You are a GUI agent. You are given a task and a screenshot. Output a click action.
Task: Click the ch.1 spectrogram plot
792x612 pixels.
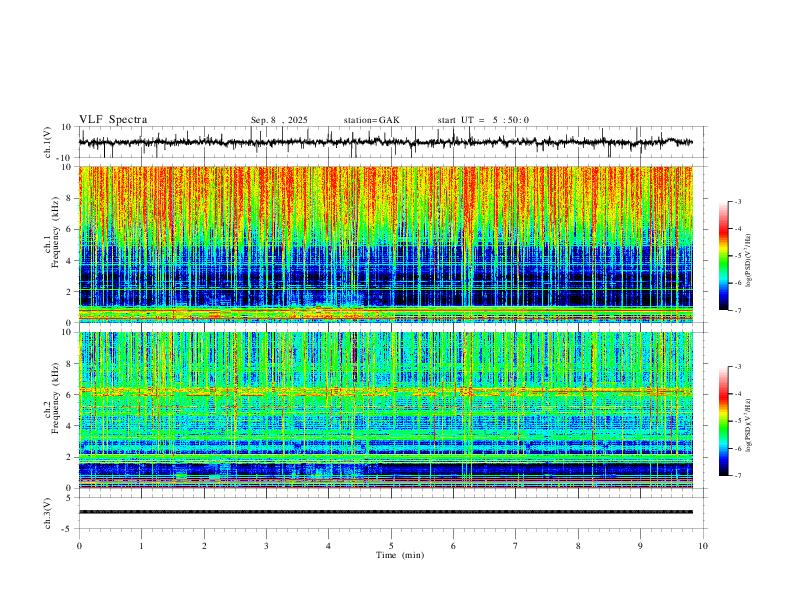pos(386,244)
